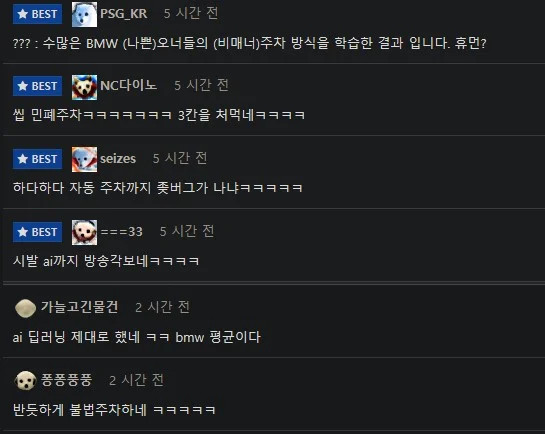Select the seizes username

click(x=118, y=158)
